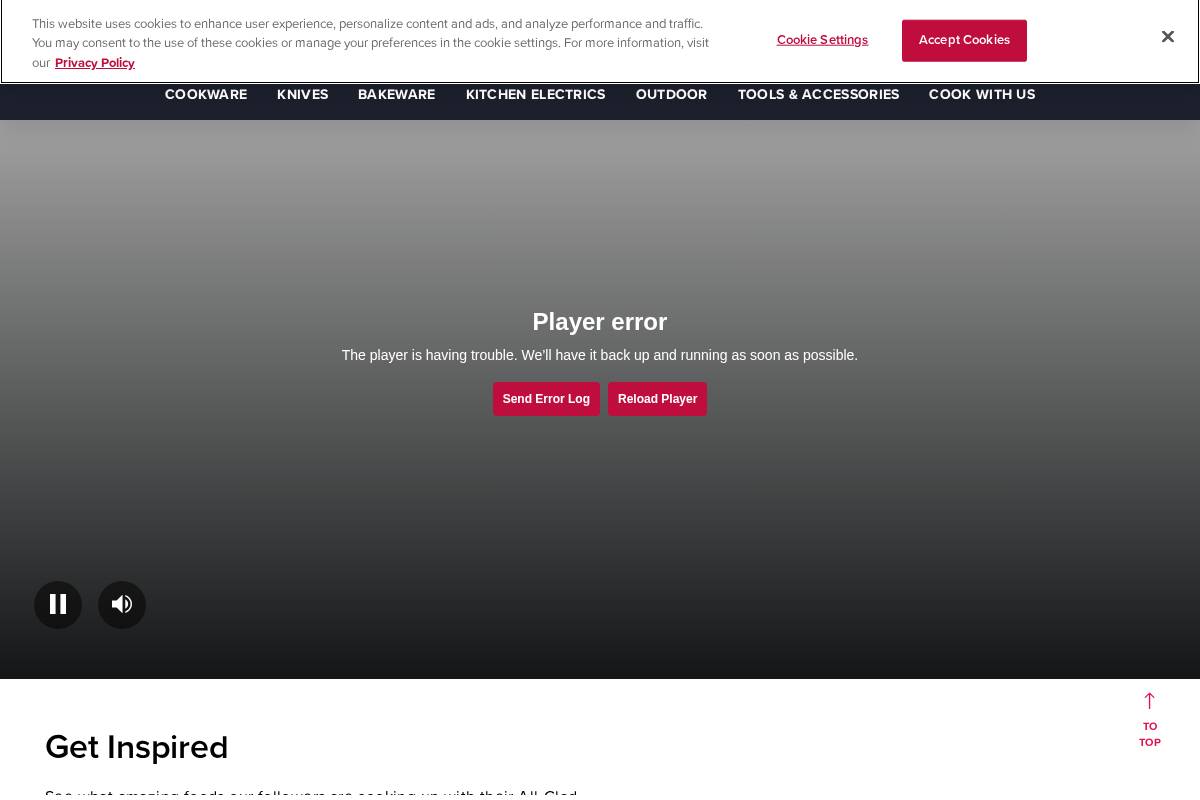The height and width of the screenshot is (800, 1200).
Task: Open the Bakeware menu
Action: 397,94
